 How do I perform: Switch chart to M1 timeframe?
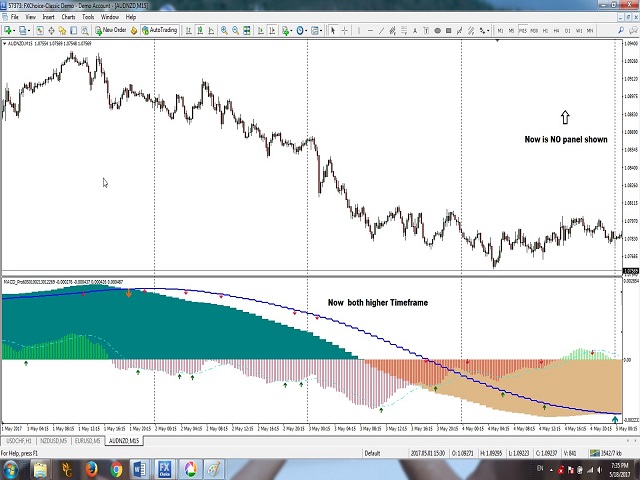click(x=500, y=31)
